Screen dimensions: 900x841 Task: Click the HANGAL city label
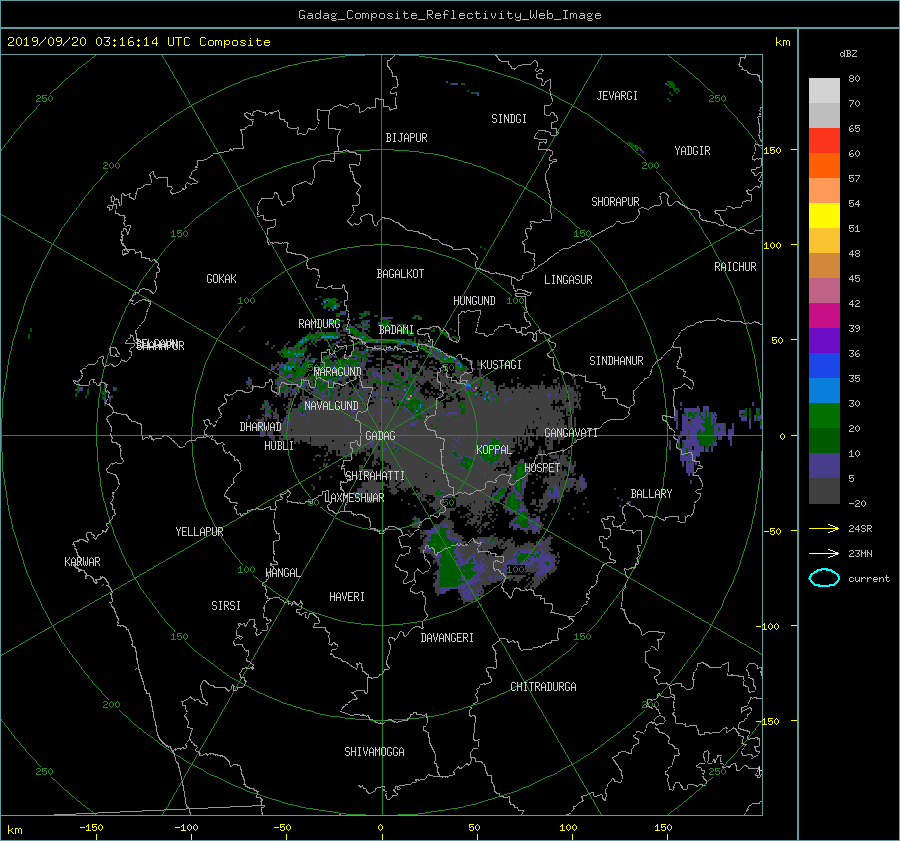[x=282, y=573]
